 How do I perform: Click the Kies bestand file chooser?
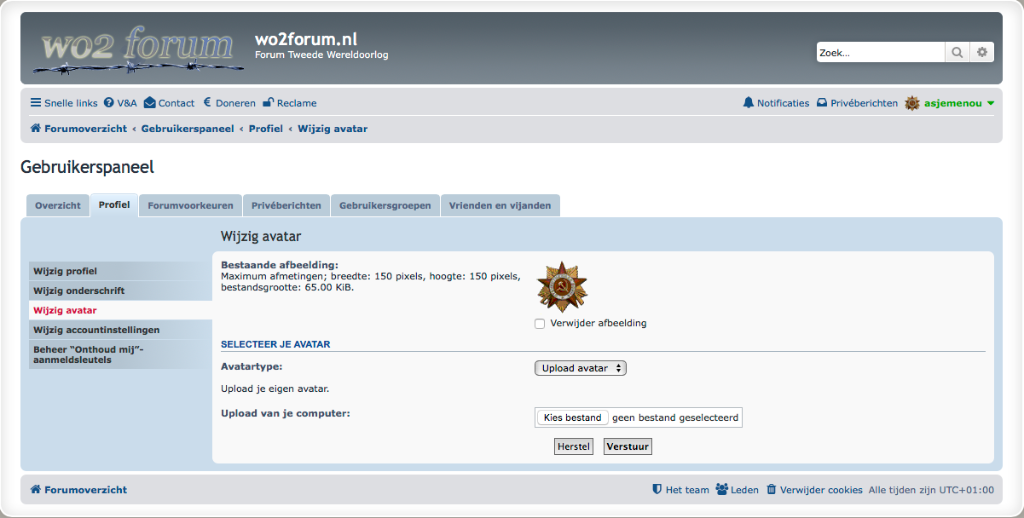click(x=572, y=417)
